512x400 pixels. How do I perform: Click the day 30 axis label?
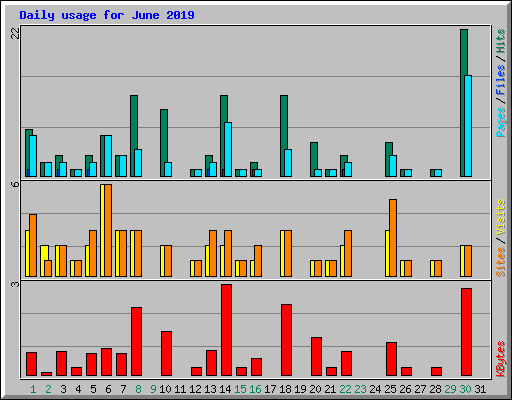click(465, 389)
